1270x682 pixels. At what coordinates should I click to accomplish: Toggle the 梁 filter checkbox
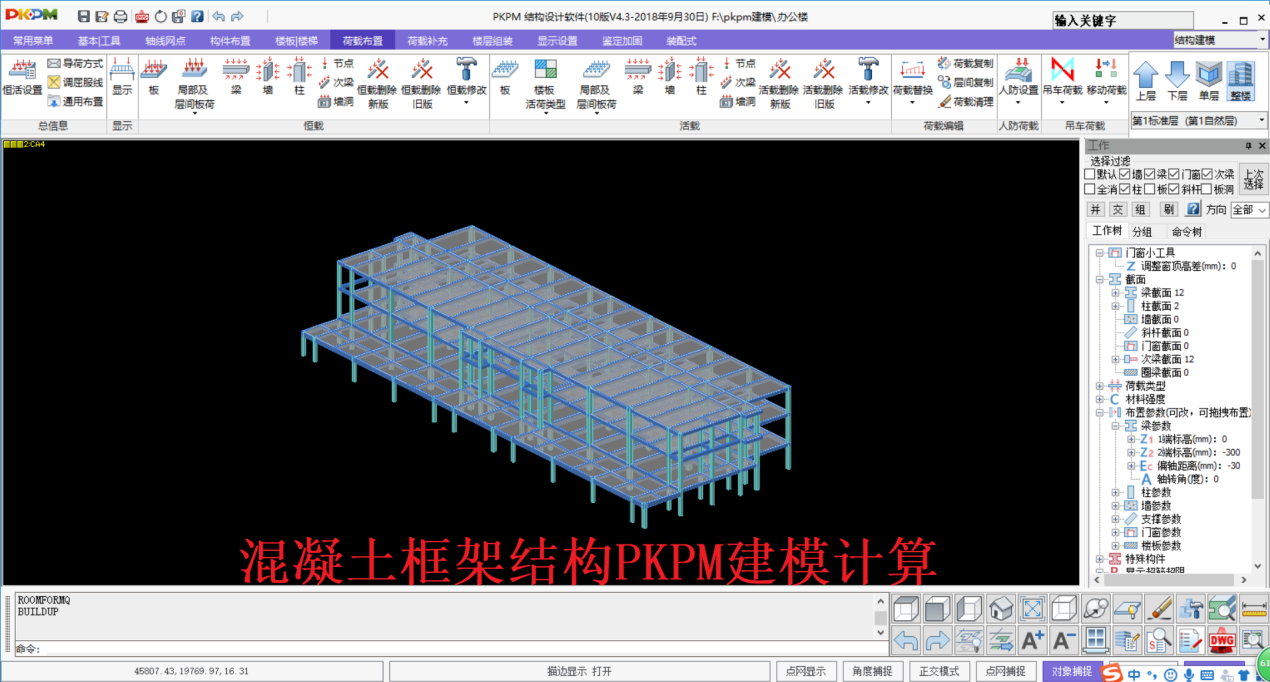(x=1150, y=174)
